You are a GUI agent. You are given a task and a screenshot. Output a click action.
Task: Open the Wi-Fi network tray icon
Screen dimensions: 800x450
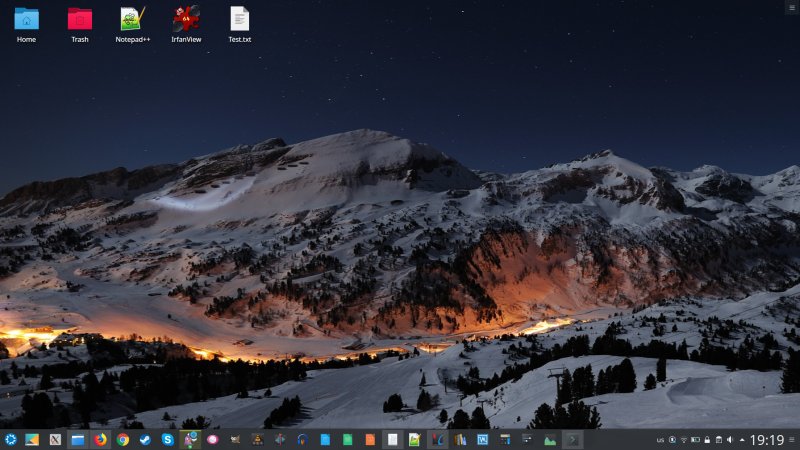683,440
